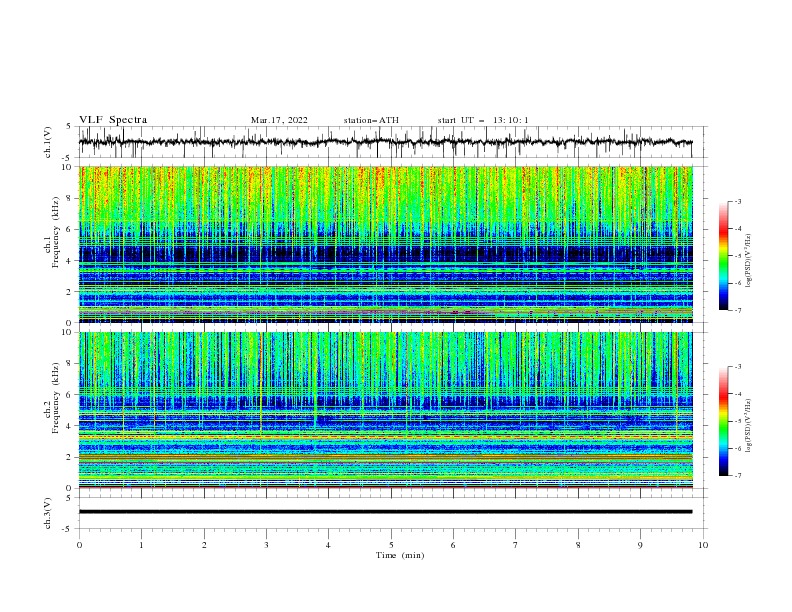The height and width of the screenshot is (612, 792).
Task: Click the "ch.3(V)" axis label
Action: click(48, 513)
